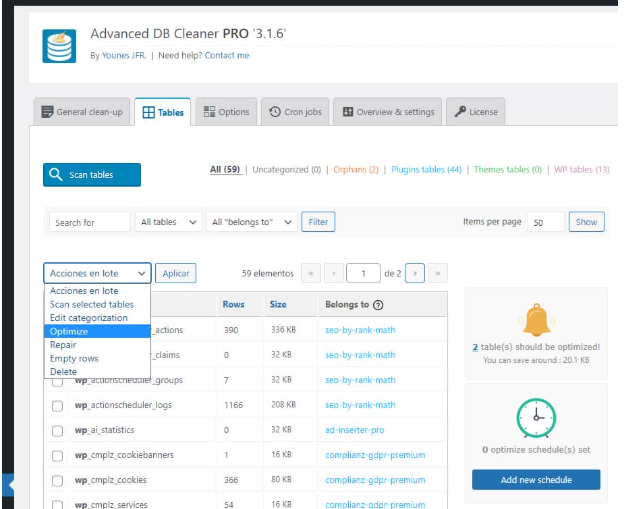Sort by Size column header

(278, 304)
